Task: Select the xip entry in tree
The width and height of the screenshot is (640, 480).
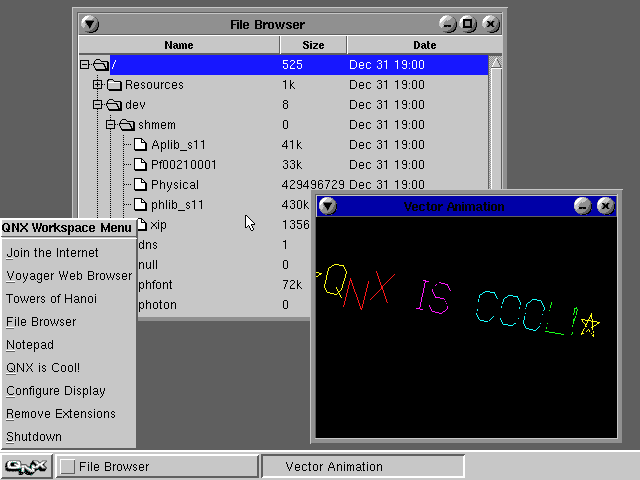Action: point(158,225)
